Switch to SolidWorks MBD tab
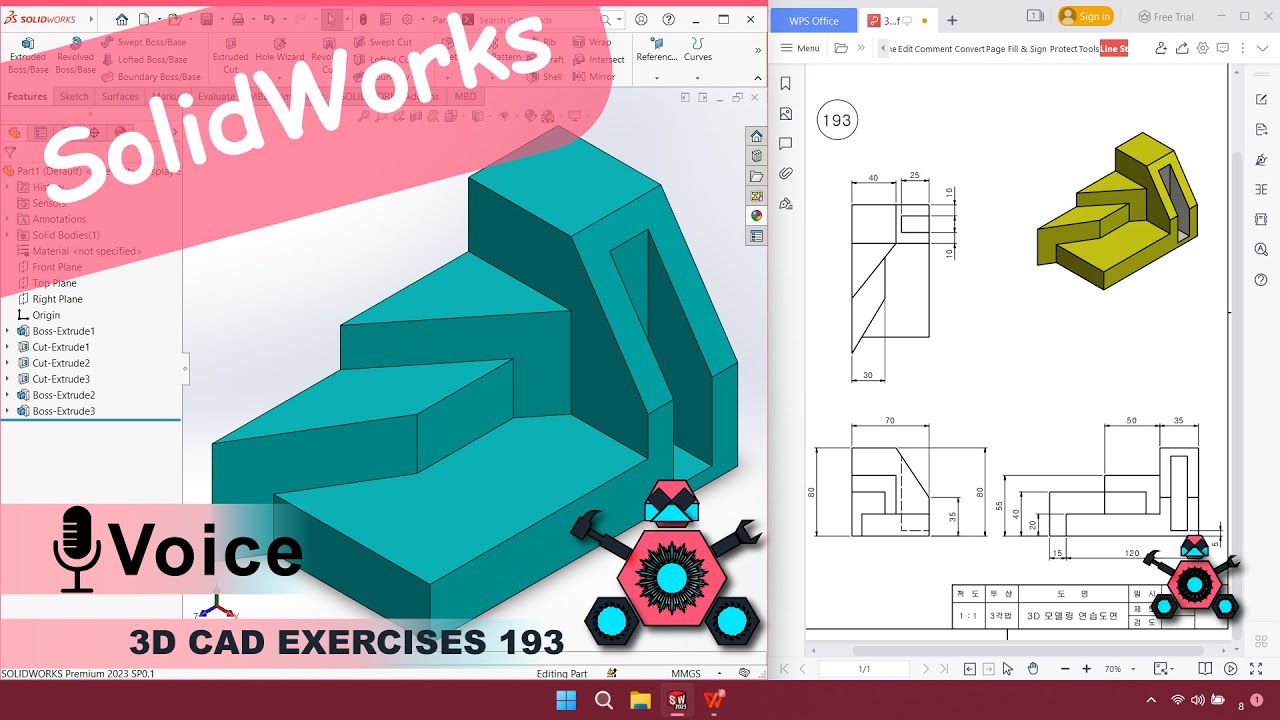This screenshot has height=720, width=1280. 466,97
